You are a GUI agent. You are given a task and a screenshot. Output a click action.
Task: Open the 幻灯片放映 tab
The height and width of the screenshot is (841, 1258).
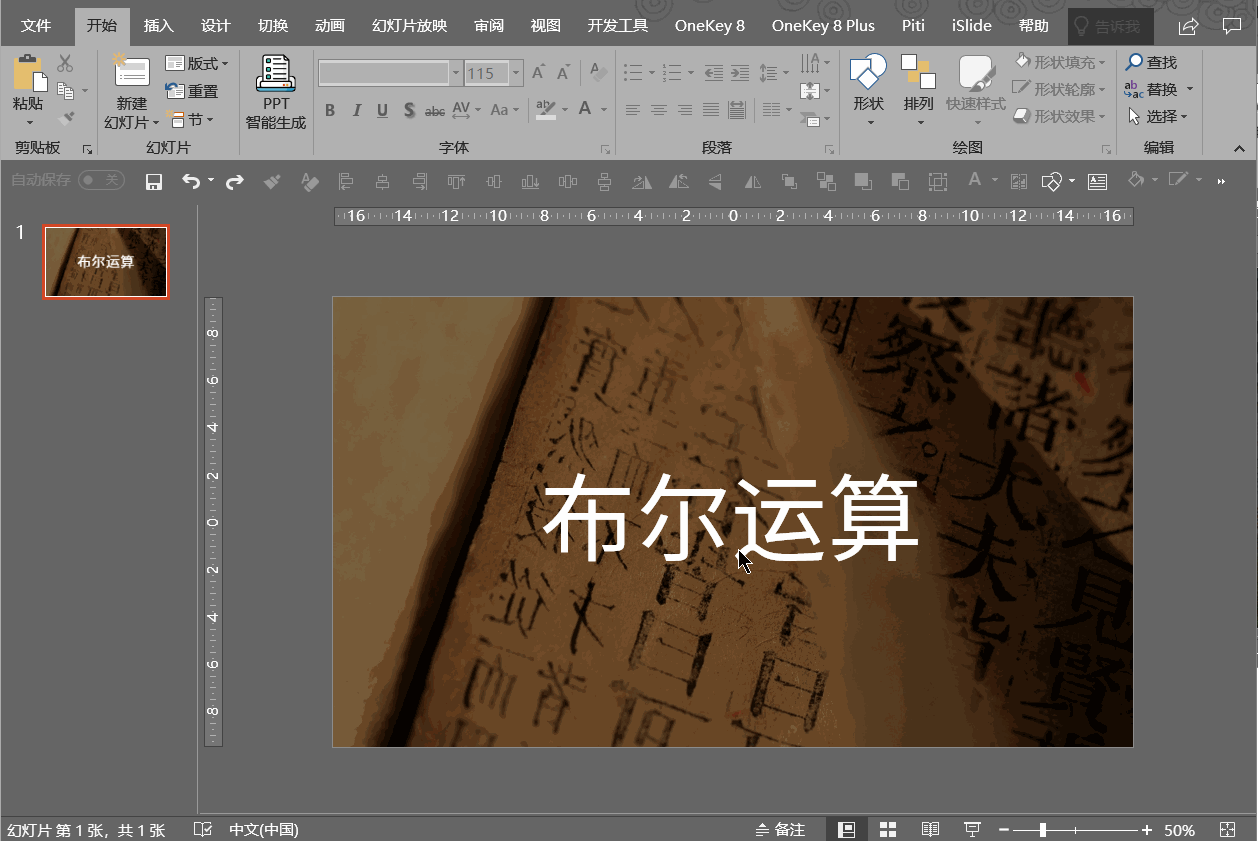[408, 25]
